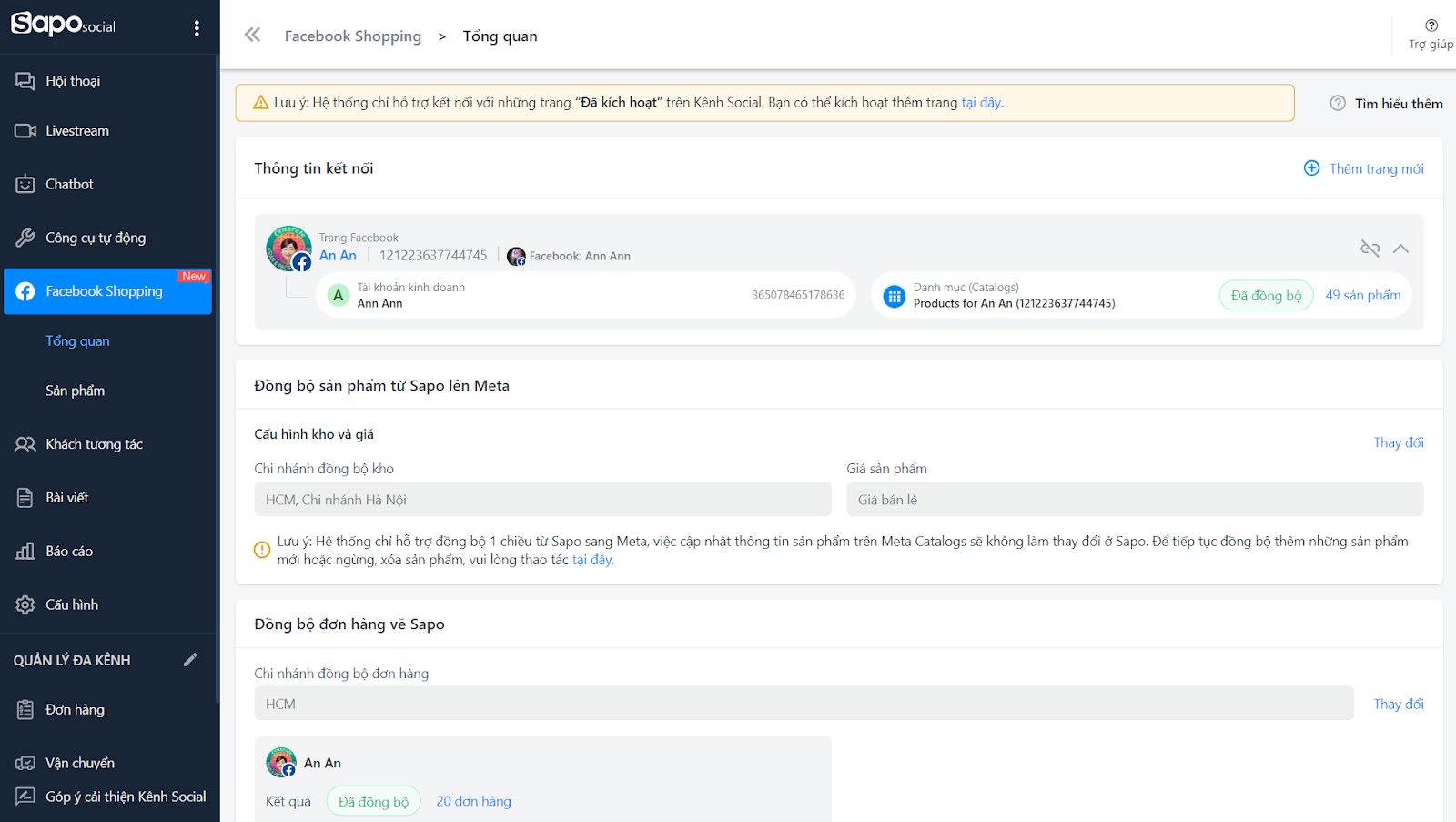The width and height of the screenshot is (1456, 822).
Task: Click page ID 121223637744745
Action: point(433,256)
